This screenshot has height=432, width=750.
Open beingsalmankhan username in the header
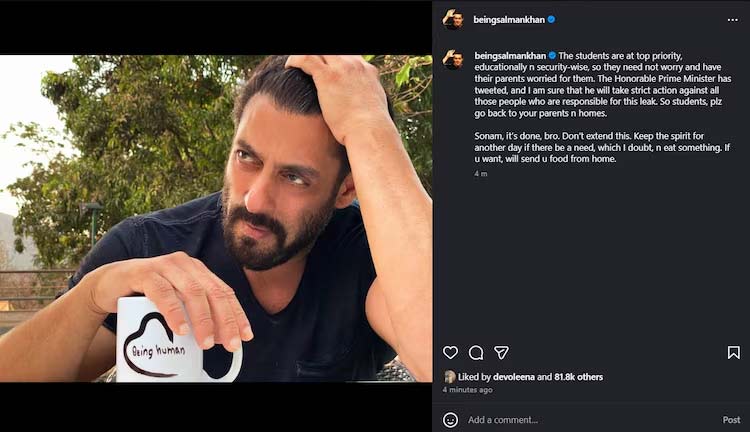tap(509, 20)
